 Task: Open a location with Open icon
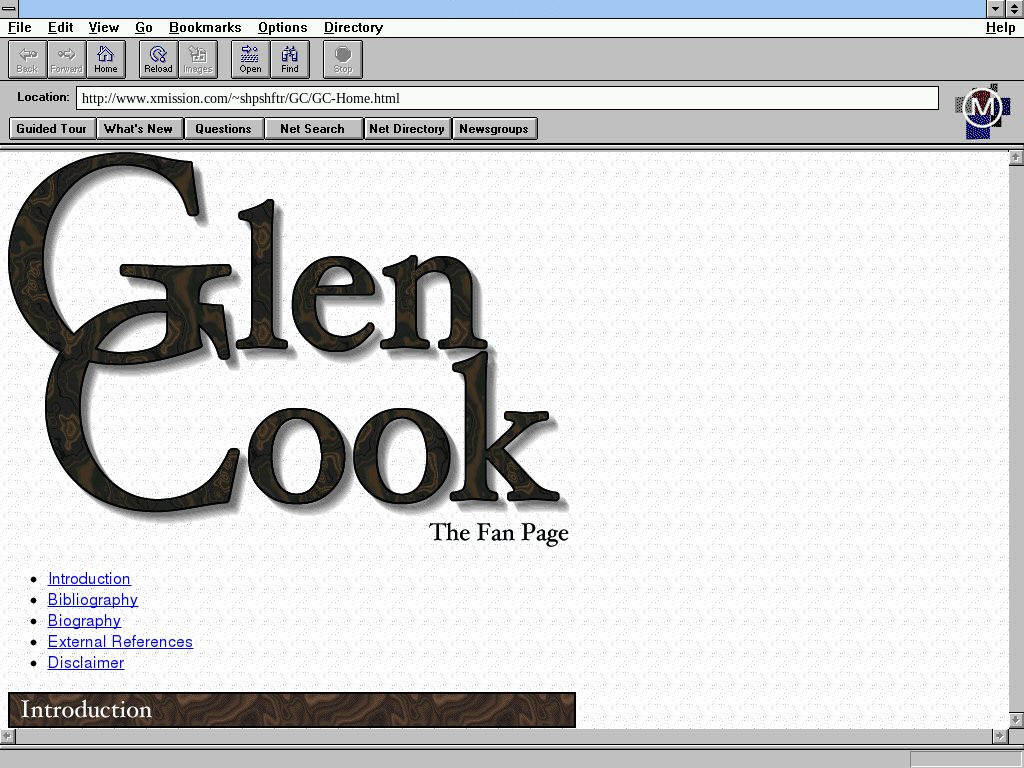click(250, 59)
